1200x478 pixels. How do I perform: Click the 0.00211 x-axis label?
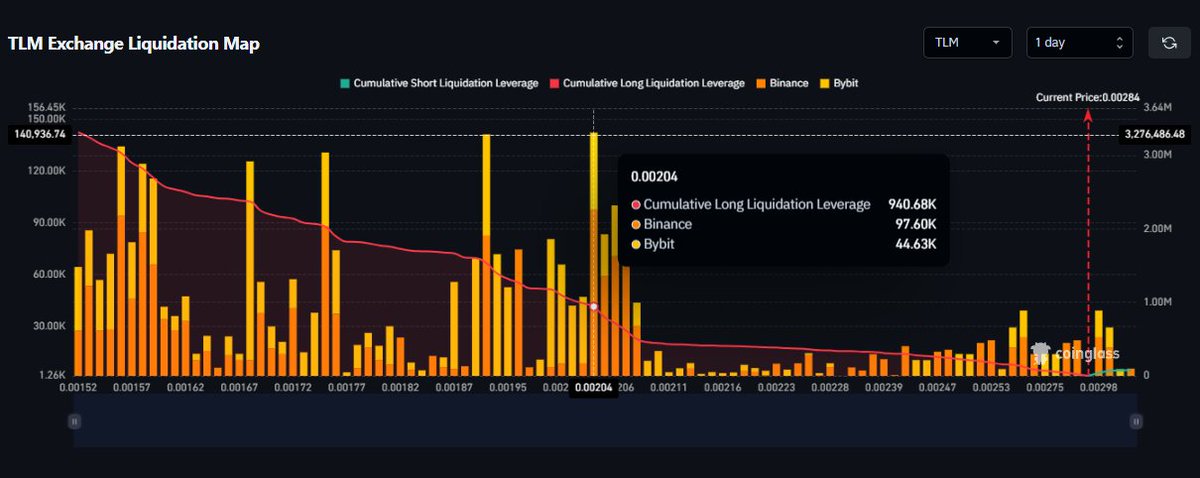coord(668,386)
